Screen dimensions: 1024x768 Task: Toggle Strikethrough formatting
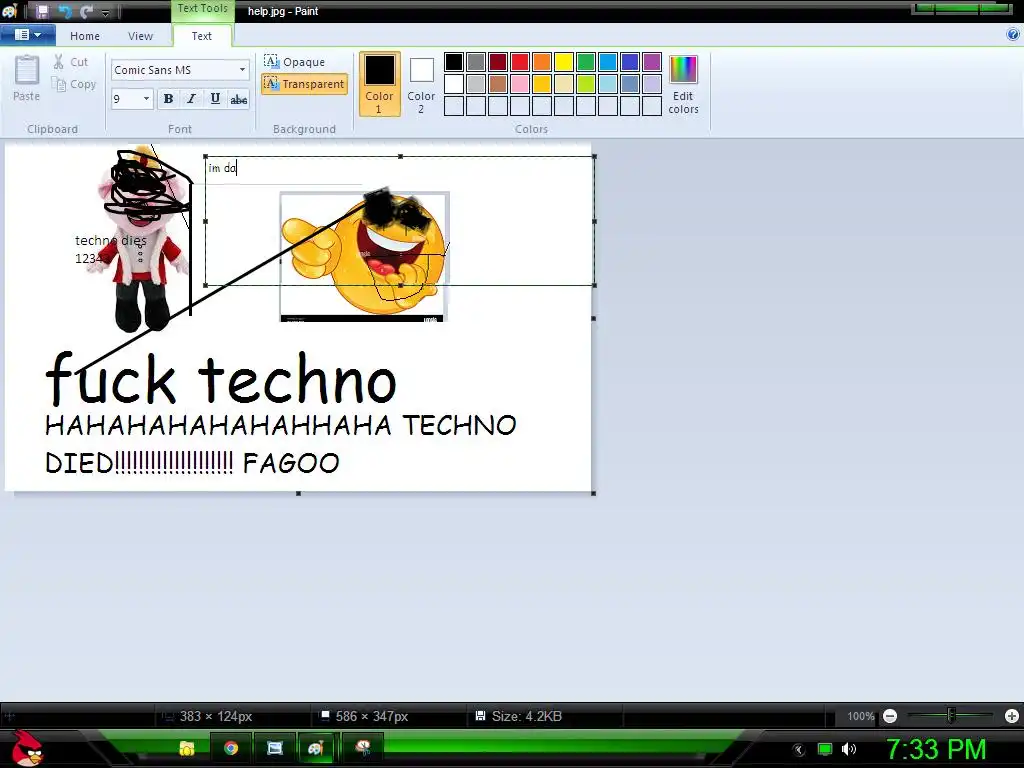238,99
